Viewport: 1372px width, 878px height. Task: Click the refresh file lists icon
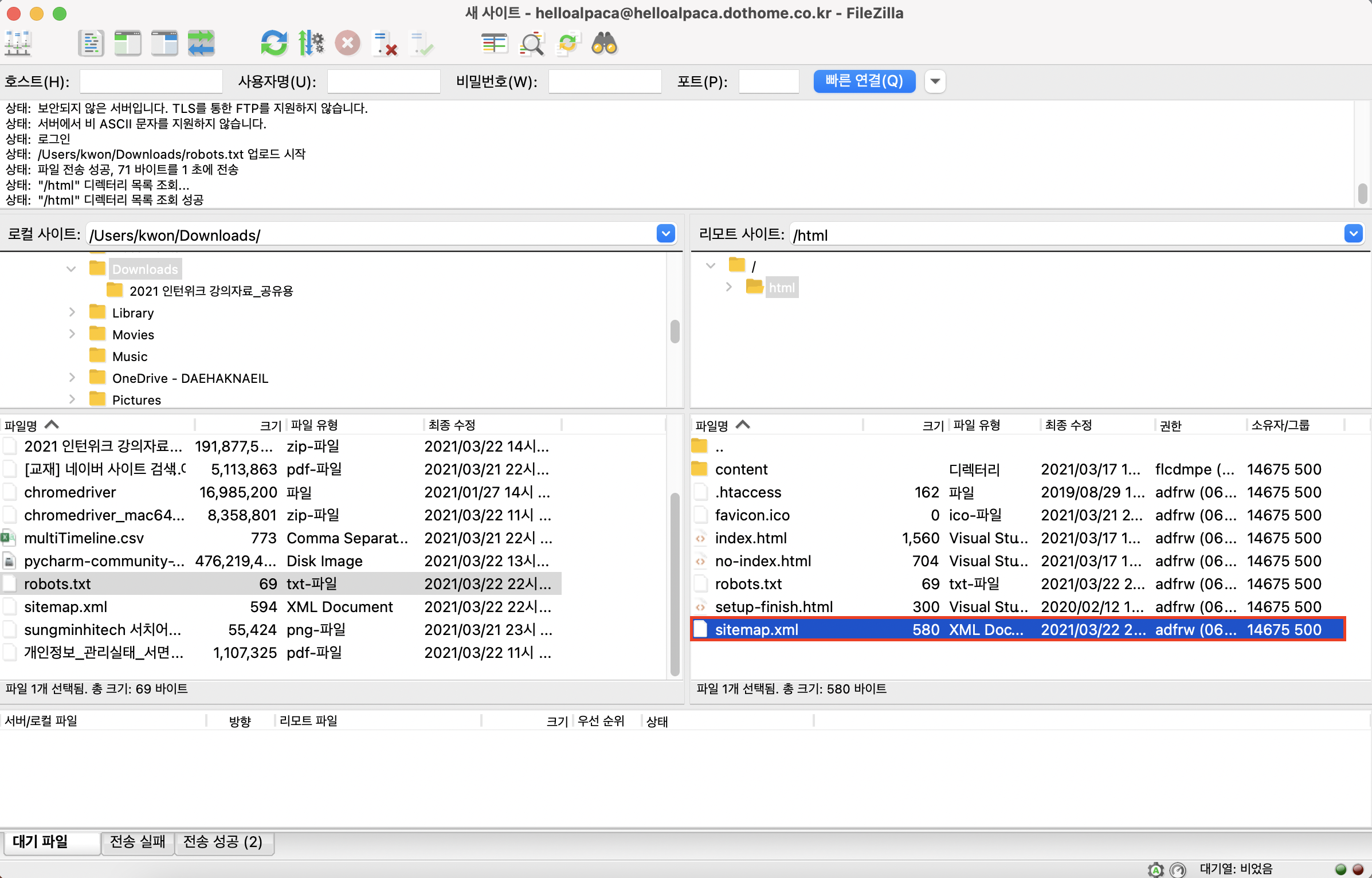274,44
